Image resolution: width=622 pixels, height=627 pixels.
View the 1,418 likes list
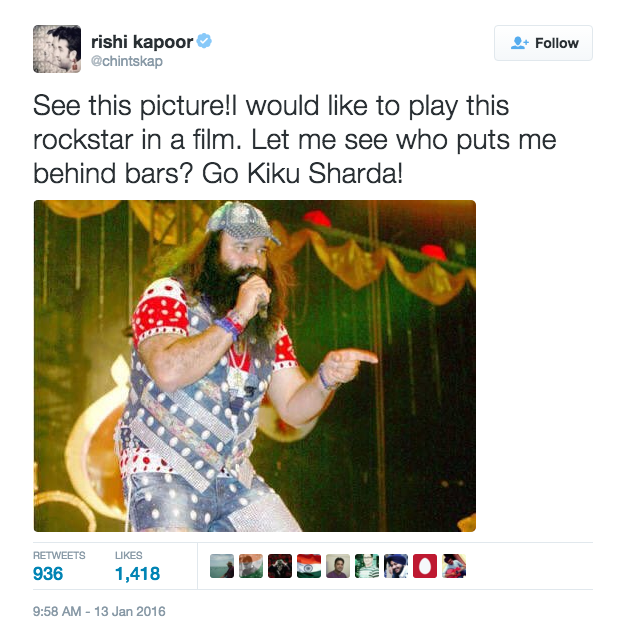137,573
